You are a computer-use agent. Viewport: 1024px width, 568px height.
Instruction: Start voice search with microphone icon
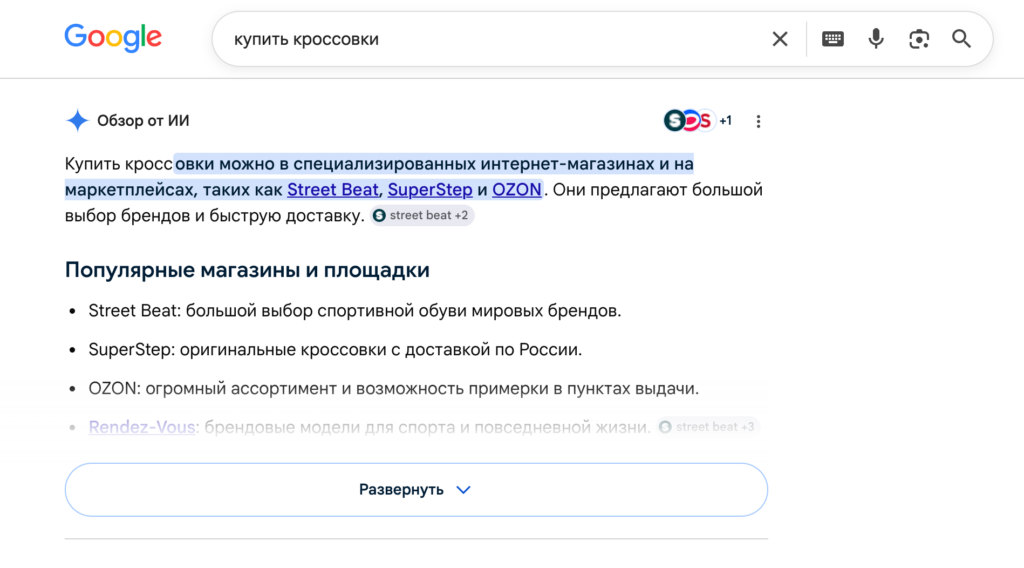pyautogui.click(x=876, y=39)
